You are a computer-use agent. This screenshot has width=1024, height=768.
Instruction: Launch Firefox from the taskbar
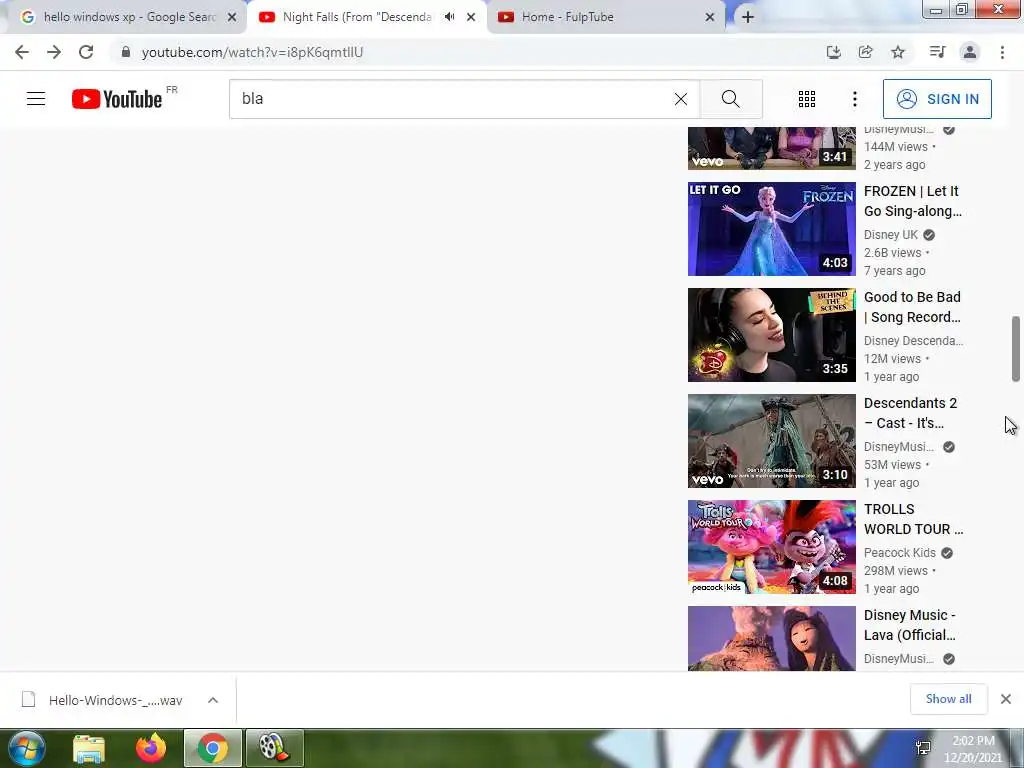[151, 748]
